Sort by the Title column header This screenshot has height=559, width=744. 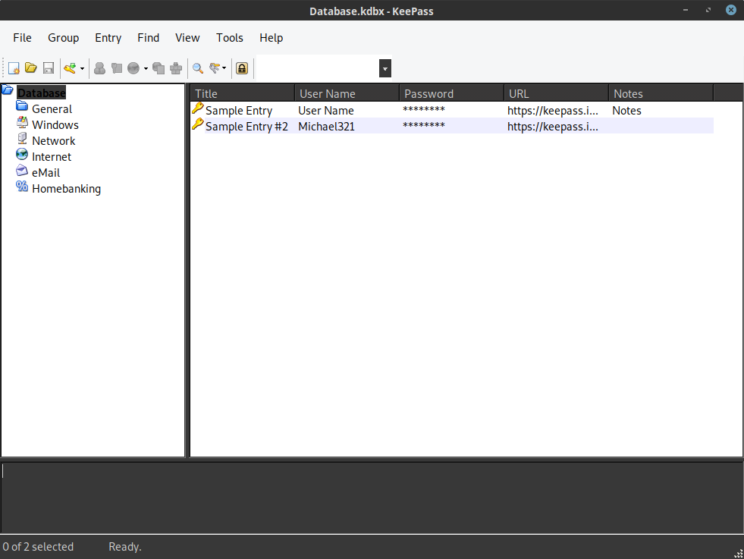(x=242, y=93)
